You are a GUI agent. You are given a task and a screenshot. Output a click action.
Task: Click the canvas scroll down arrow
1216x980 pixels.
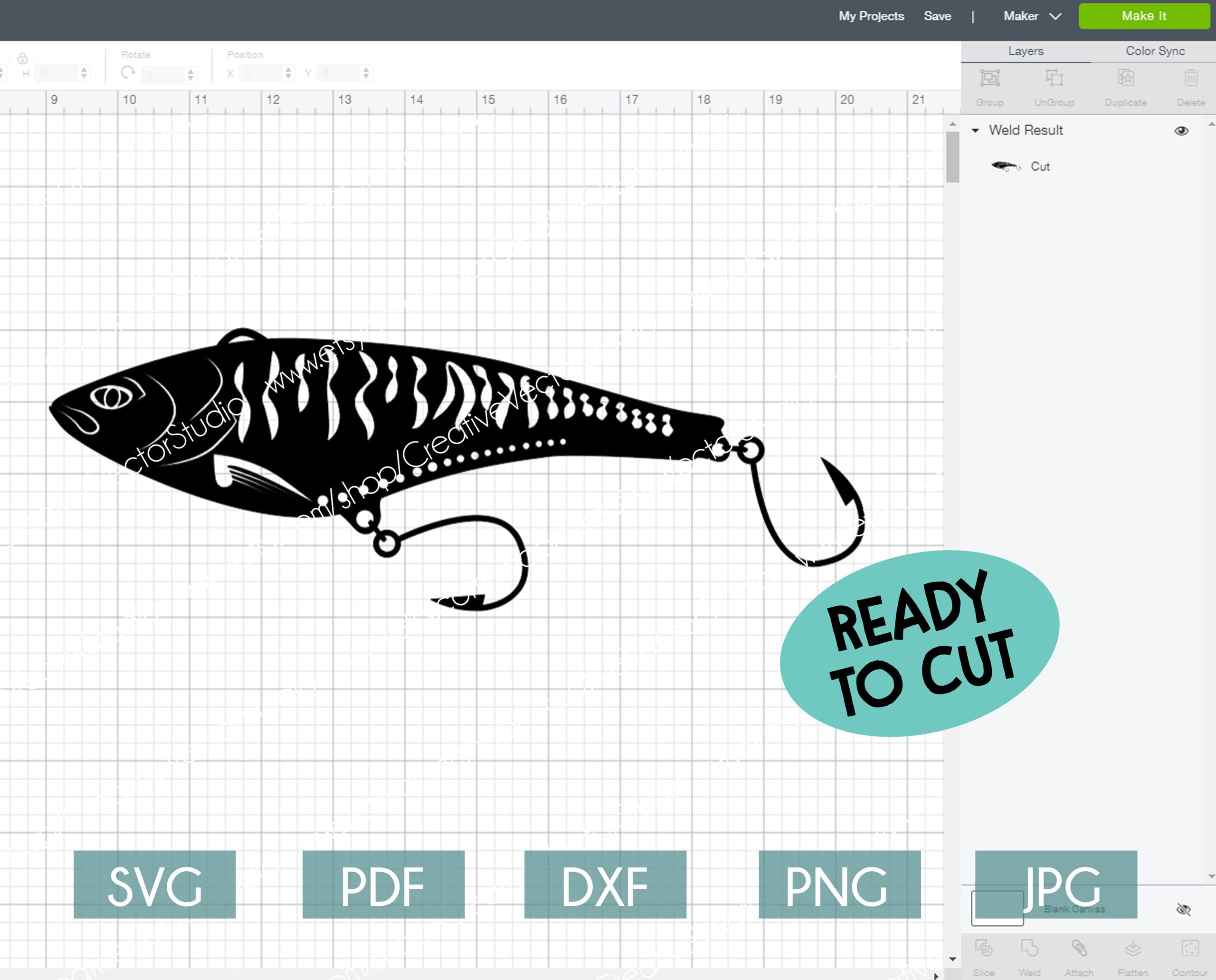pos(952,959)
